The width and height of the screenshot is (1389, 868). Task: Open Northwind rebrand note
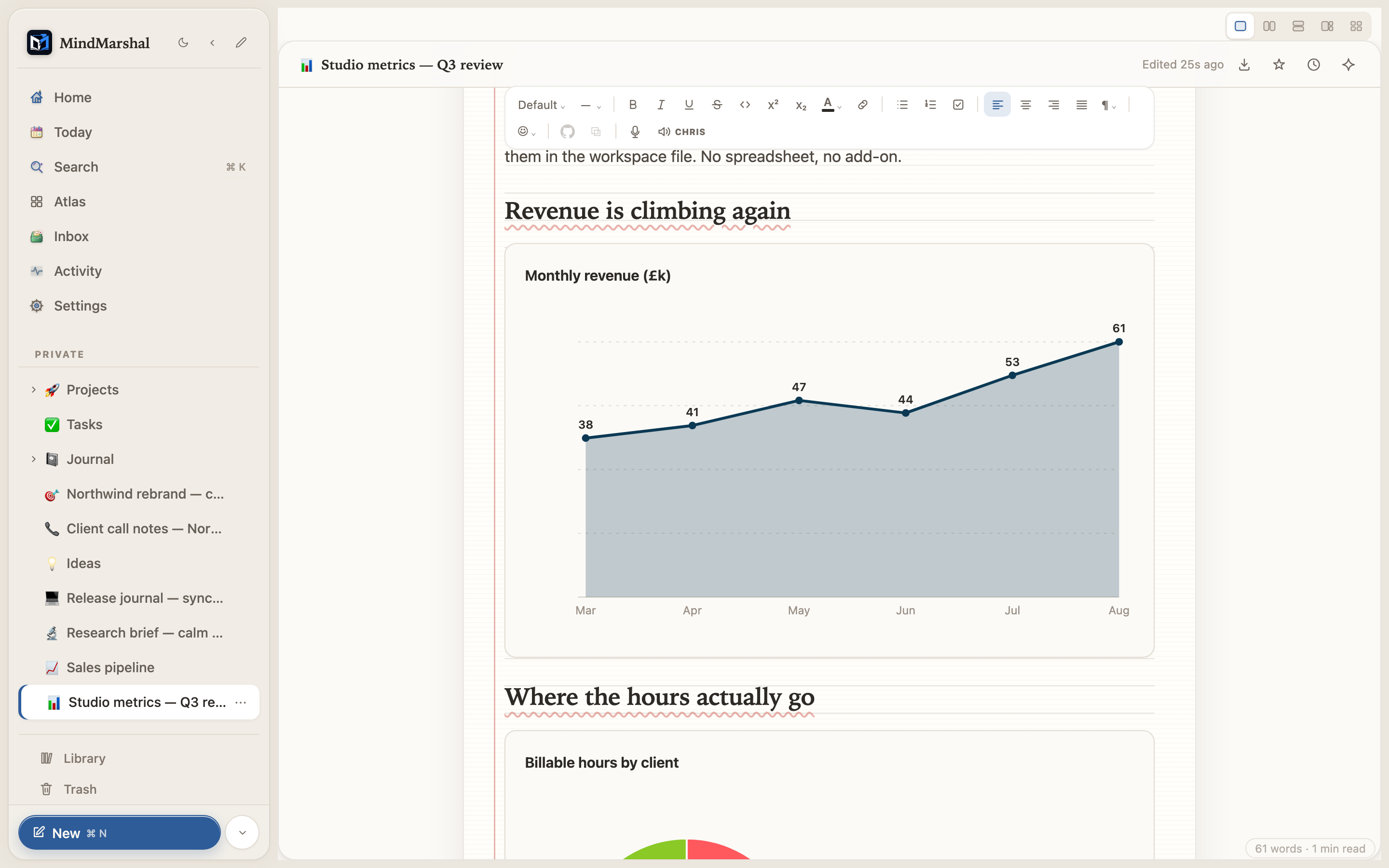[x=139, y=494]
